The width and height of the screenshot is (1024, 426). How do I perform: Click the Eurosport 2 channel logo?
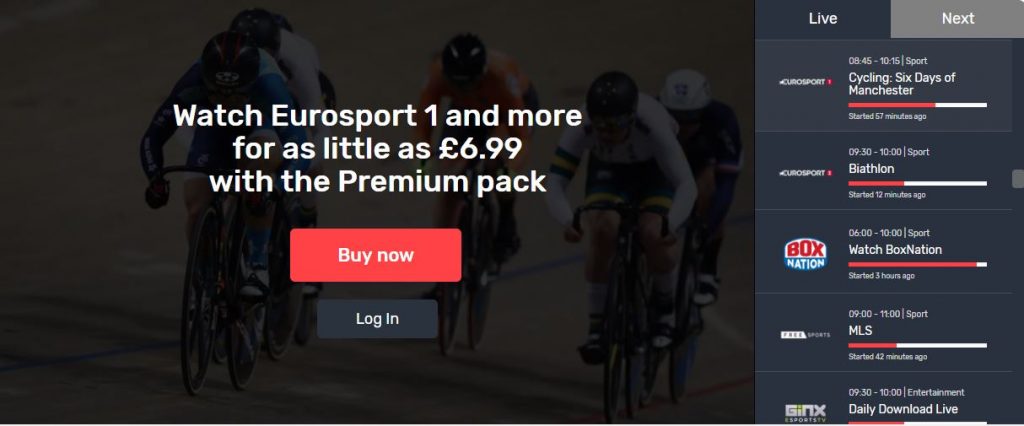[x=805, y=173]
